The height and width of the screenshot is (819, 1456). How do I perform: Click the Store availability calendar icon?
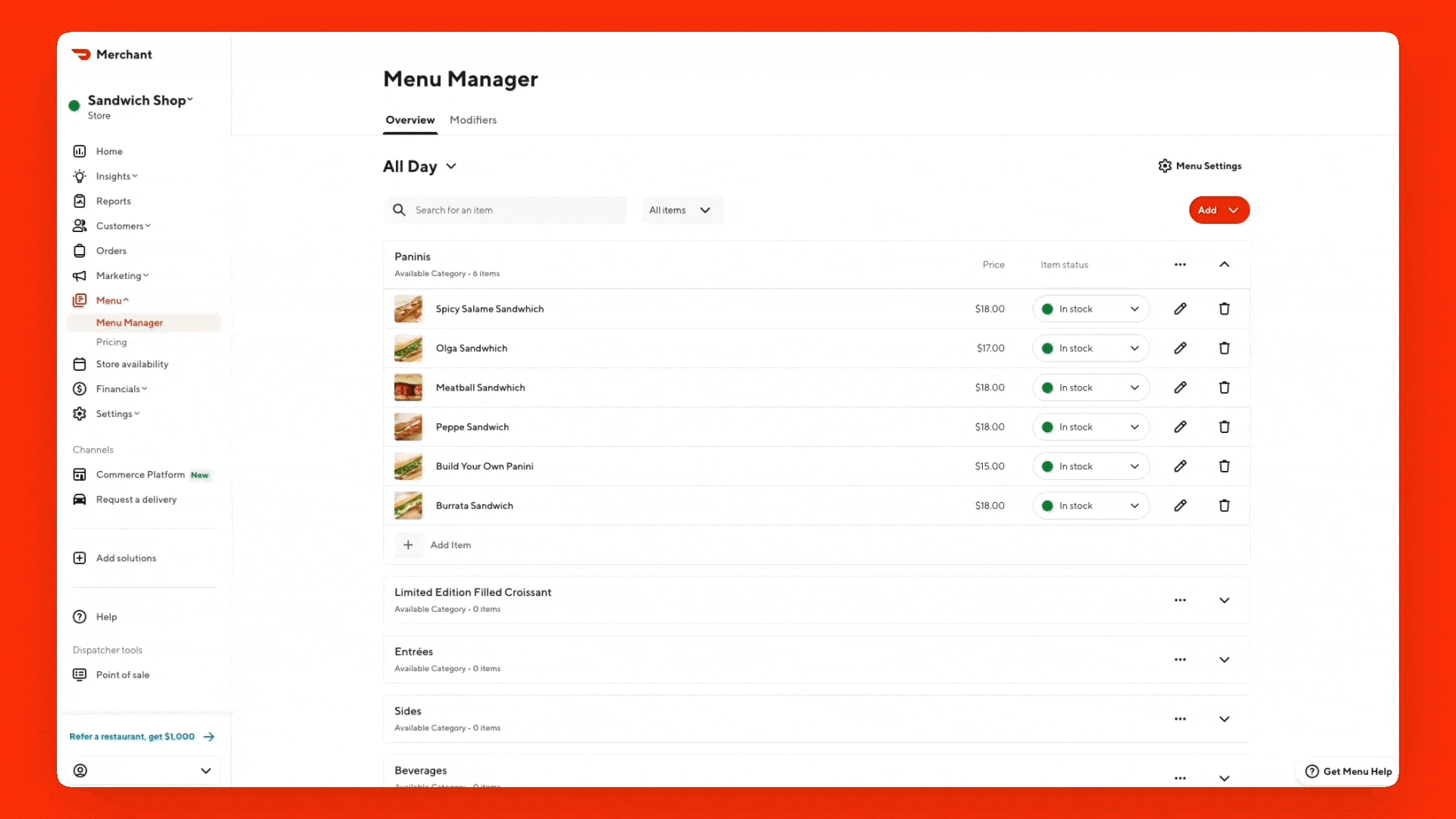[80, 364]
